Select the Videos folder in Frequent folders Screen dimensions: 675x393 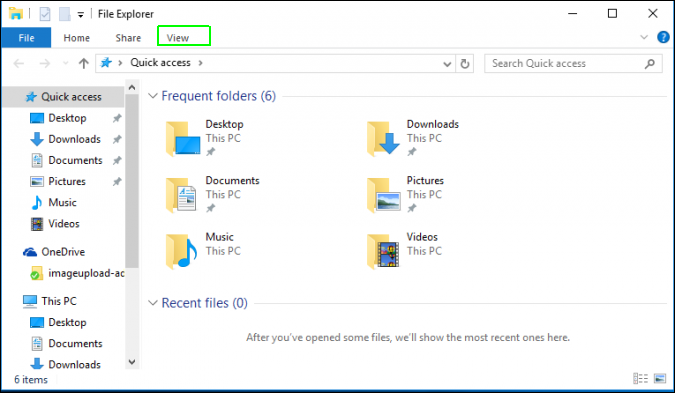[x=404, y=251]
